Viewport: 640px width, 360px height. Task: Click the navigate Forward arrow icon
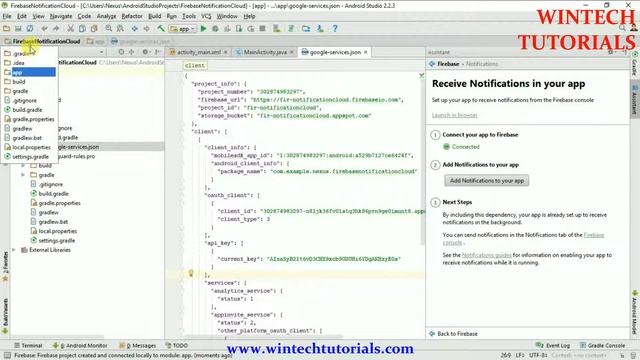pos(146,29)
